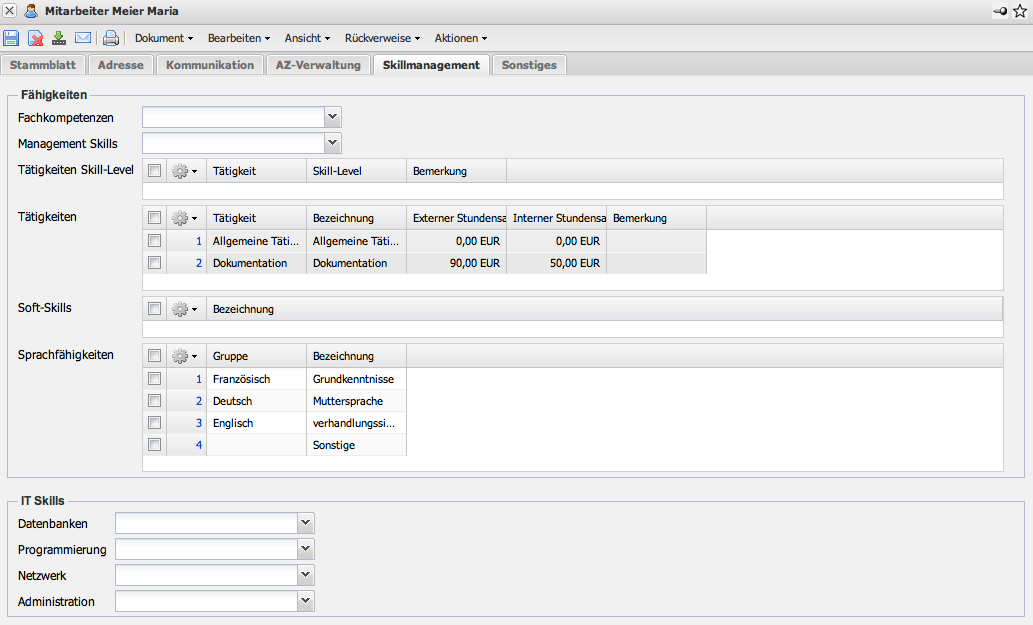
Task: Click row number 2 link for Deutsch
Action: point(199,401)
